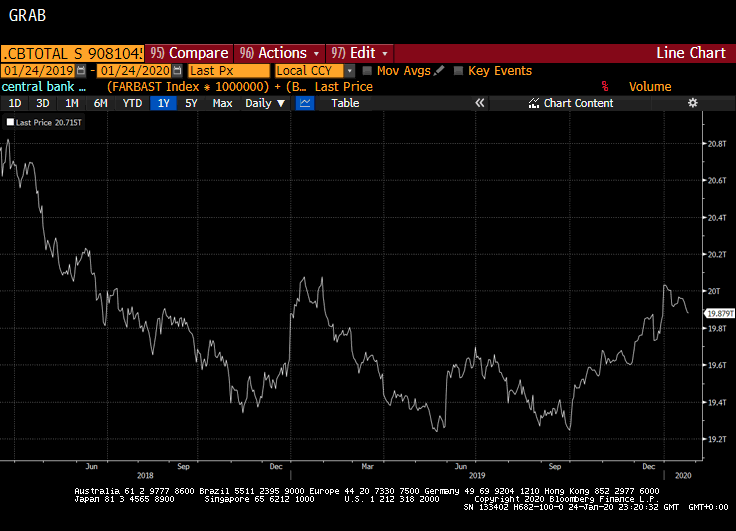Click the 20.8T axis label
This screenshot has height=531, width=736.
(x=717, y=144)
